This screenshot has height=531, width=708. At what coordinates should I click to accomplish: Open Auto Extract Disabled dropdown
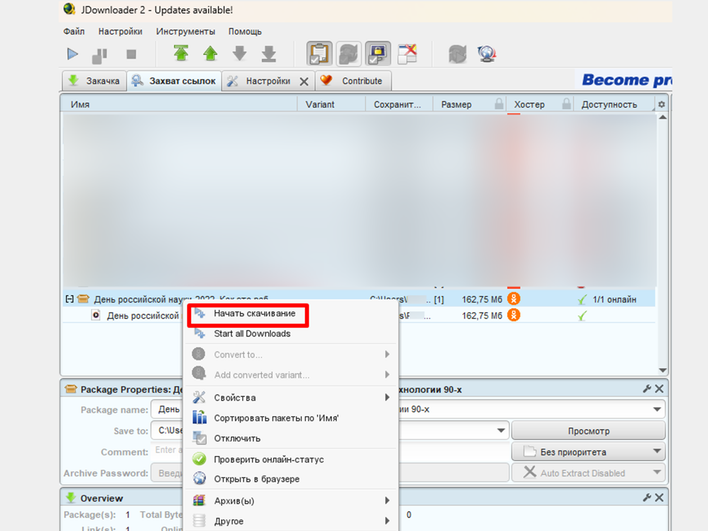coord(588,473)
